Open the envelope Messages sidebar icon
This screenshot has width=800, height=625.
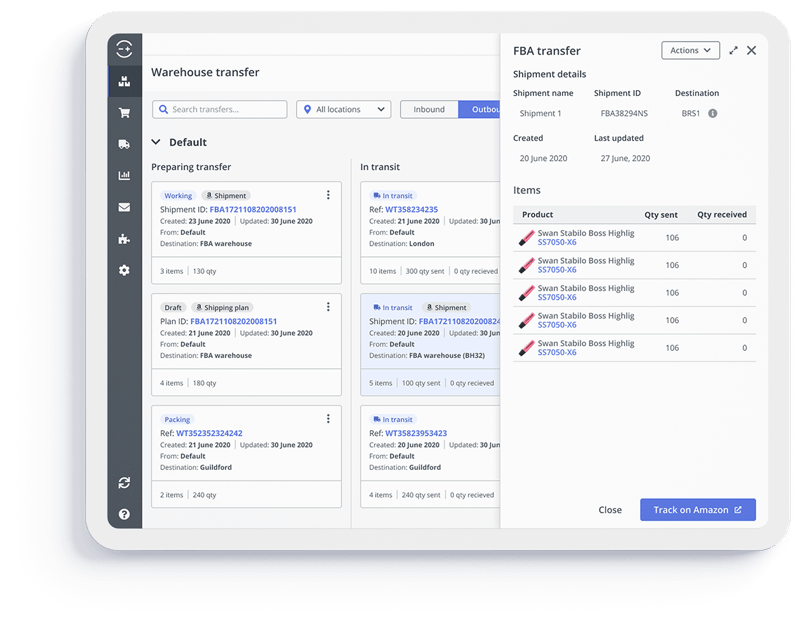click(124, 207)
